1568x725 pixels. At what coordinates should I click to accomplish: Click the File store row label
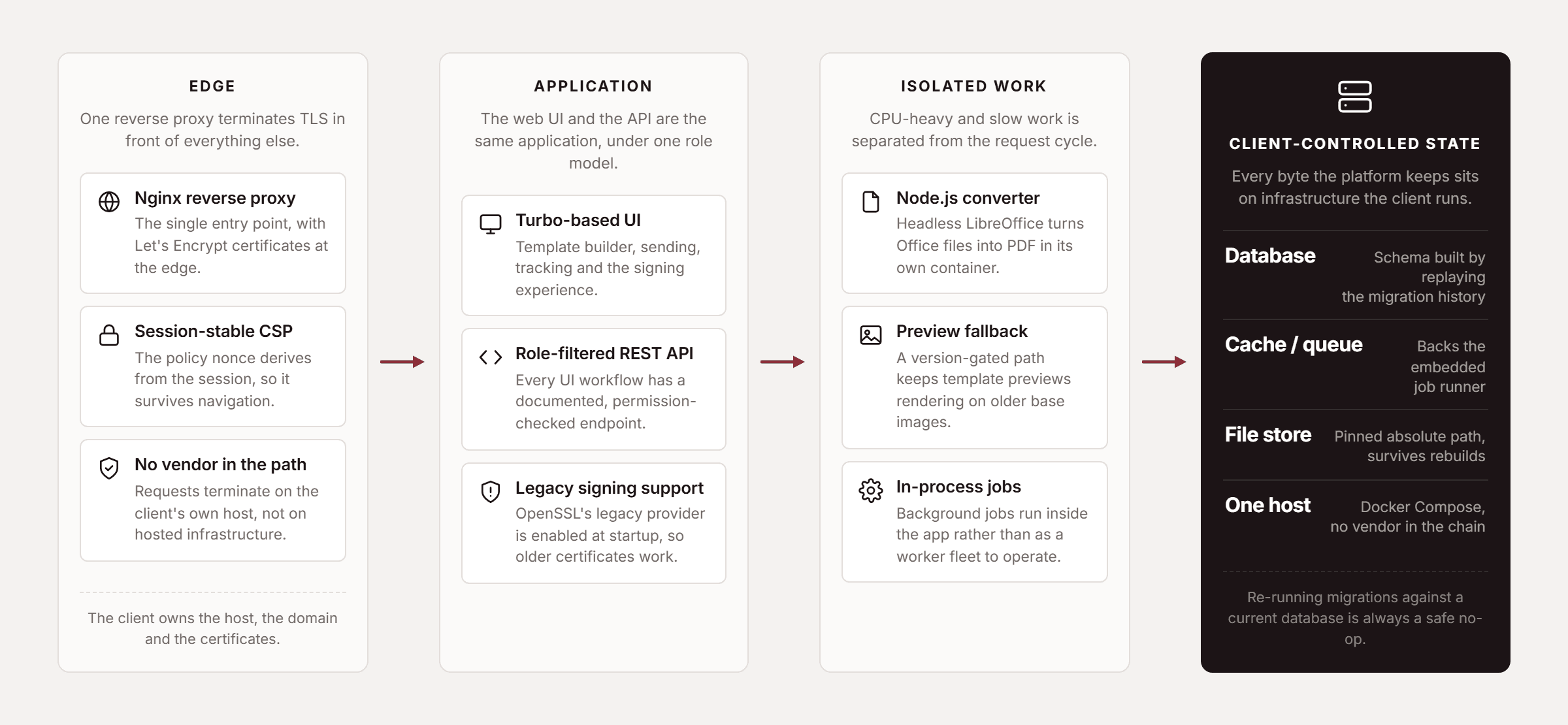[1268, 435]
